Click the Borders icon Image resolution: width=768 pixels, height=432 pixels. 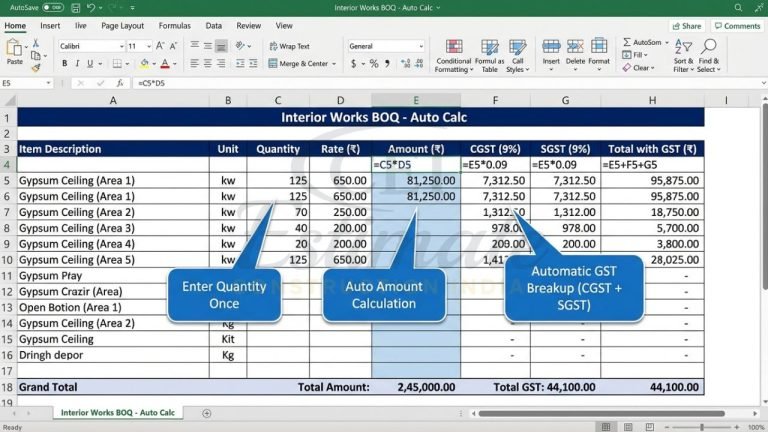pos(117,63)
